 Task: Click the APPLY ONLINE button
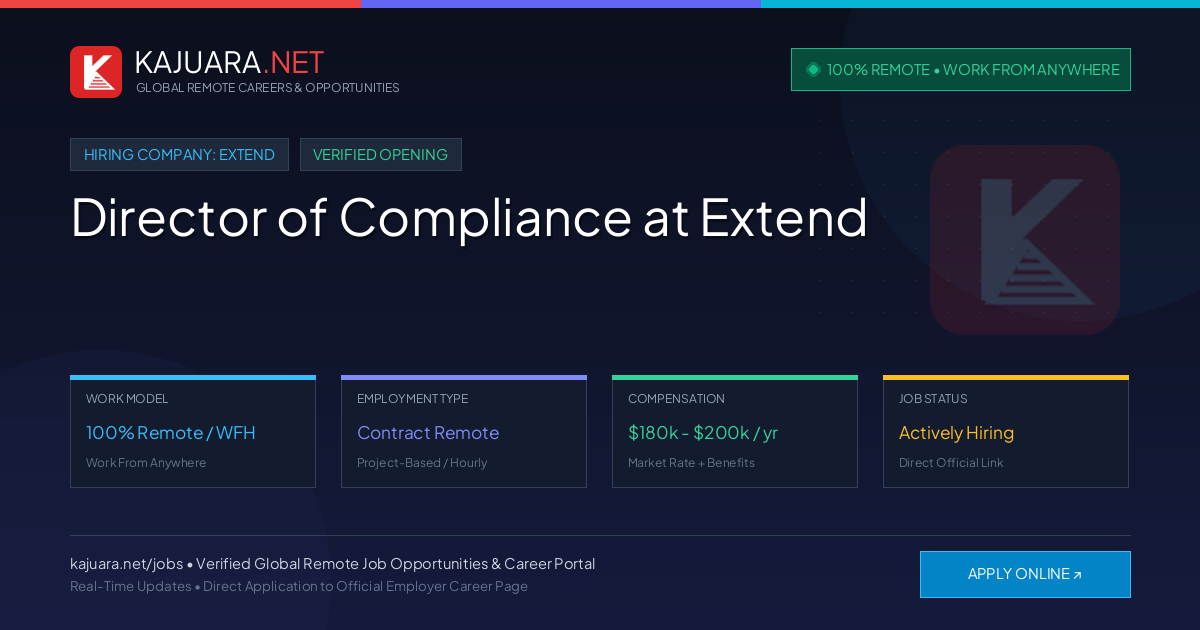[1025, 574]
